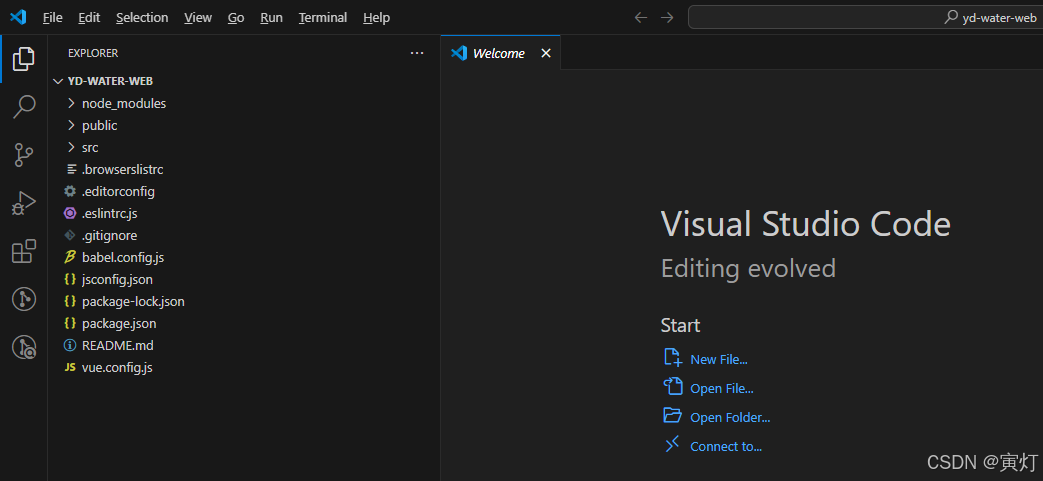Open jsconfig.json file name

tap(117, 279)
